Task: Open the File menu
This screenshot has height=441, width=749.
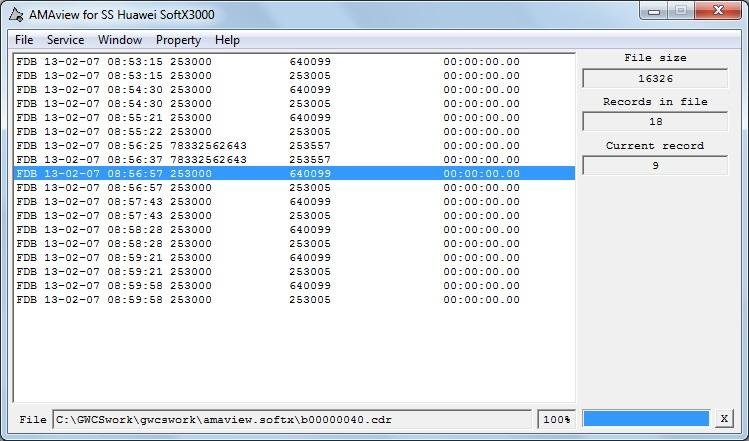Action: point(24,40)
